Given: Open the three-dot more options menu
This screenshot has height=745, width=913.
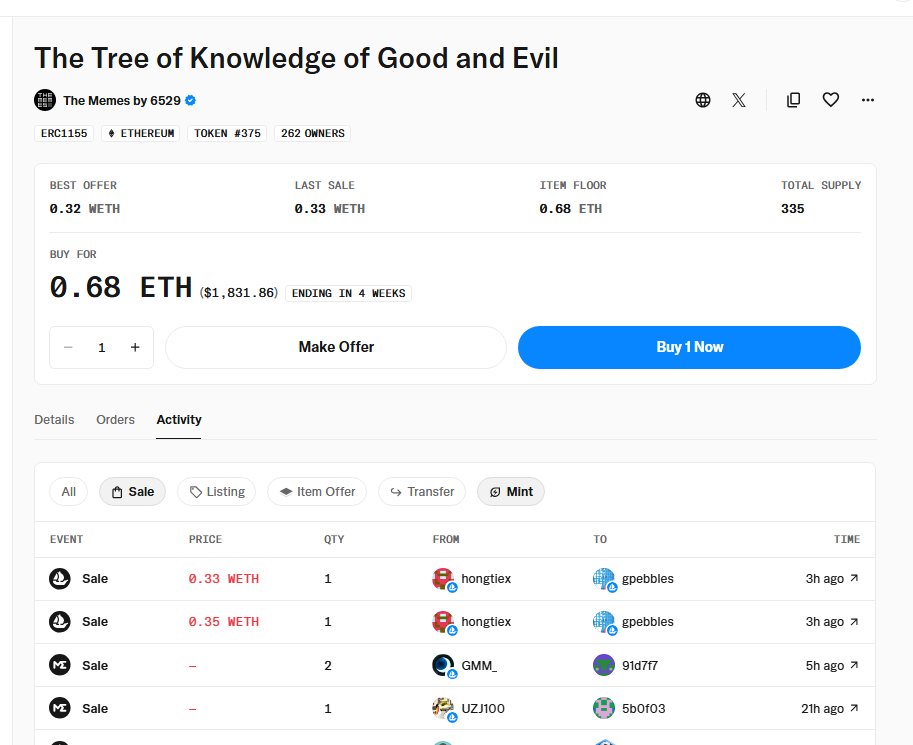Looking at the screenshot, I should point(868,100).
